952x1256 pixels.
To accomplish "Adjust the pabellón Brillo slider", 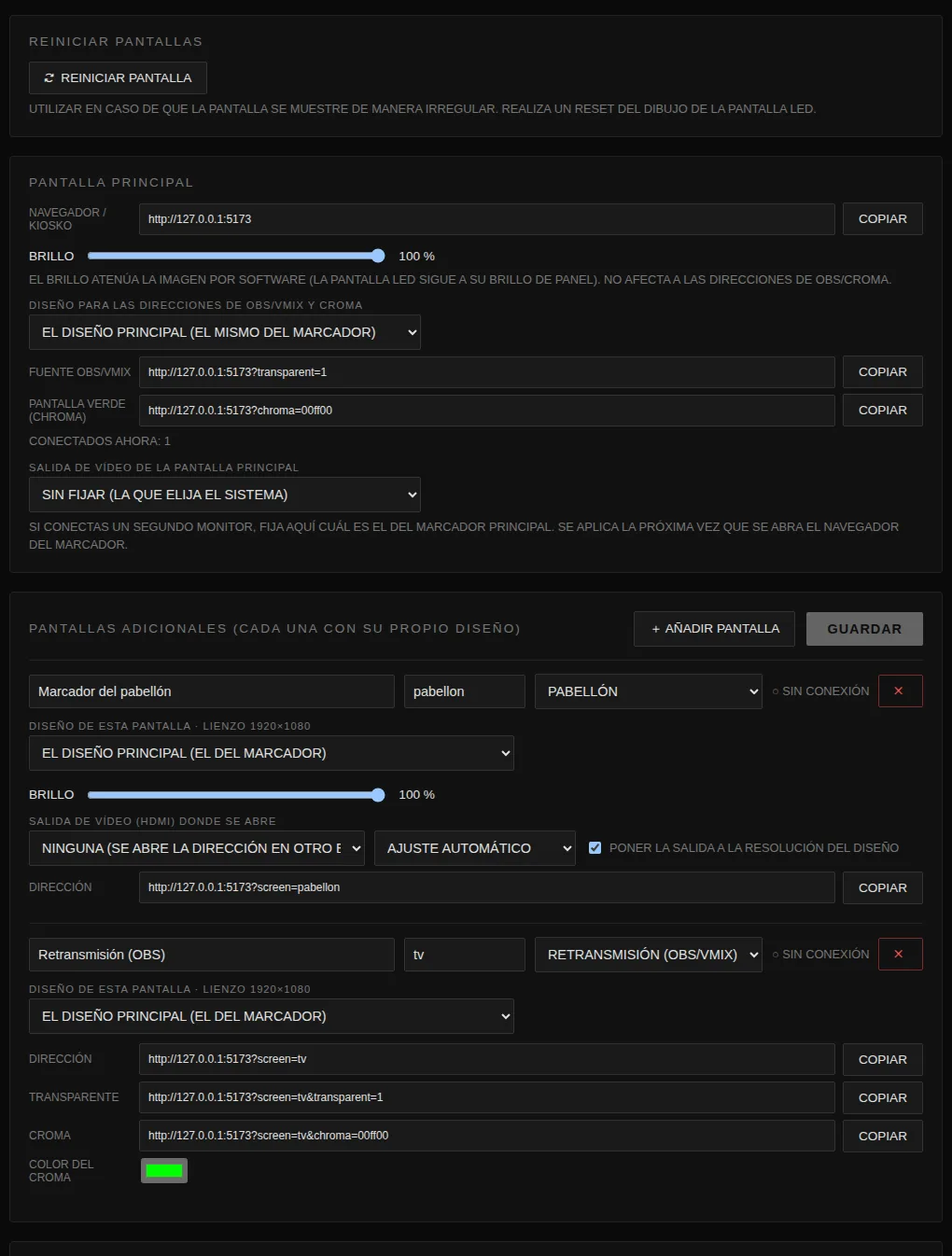I will 236,795.
